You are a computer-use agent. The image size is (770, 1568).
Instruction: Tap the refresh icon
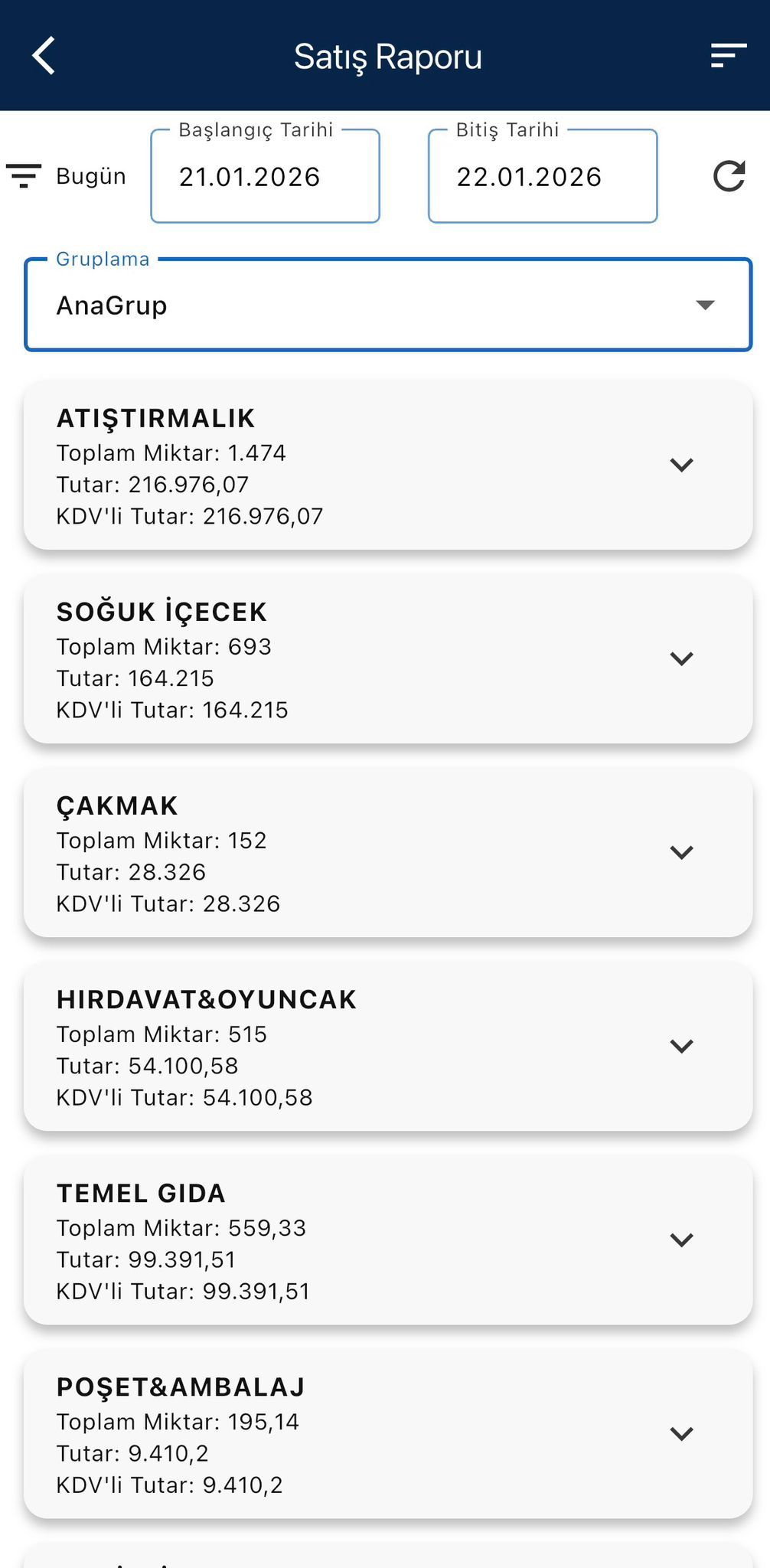coord(728,176)
